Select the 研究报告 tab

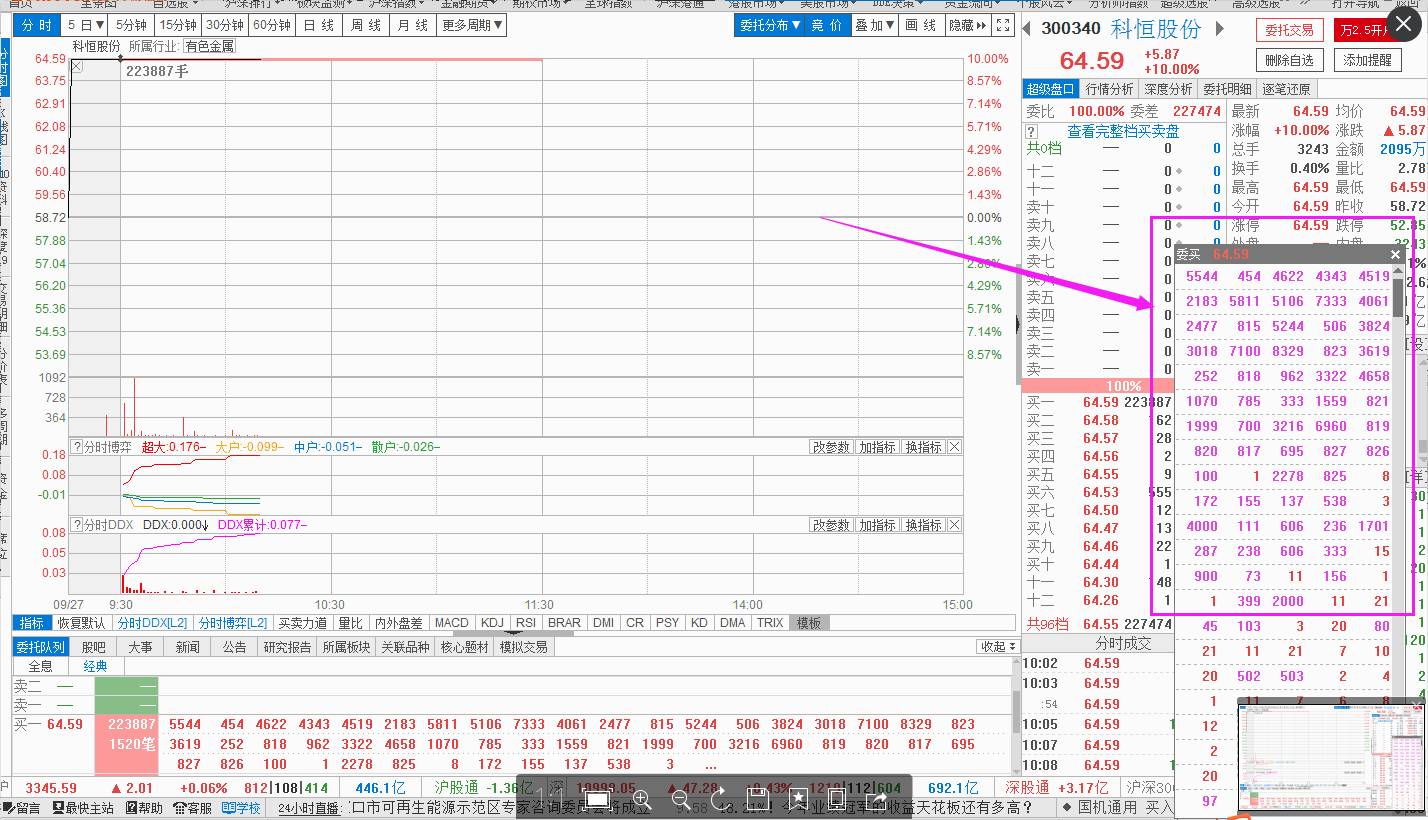pos(287,647)
